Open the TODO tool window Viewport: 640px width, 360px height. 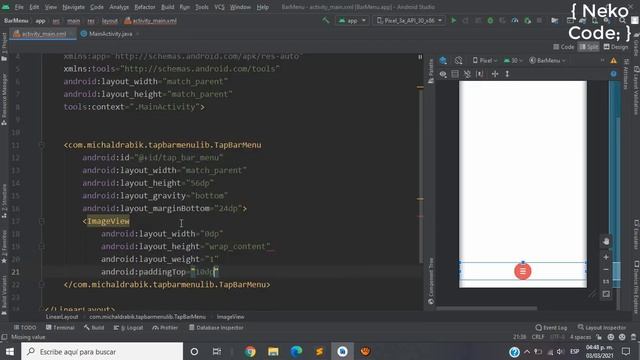point(25,327)
